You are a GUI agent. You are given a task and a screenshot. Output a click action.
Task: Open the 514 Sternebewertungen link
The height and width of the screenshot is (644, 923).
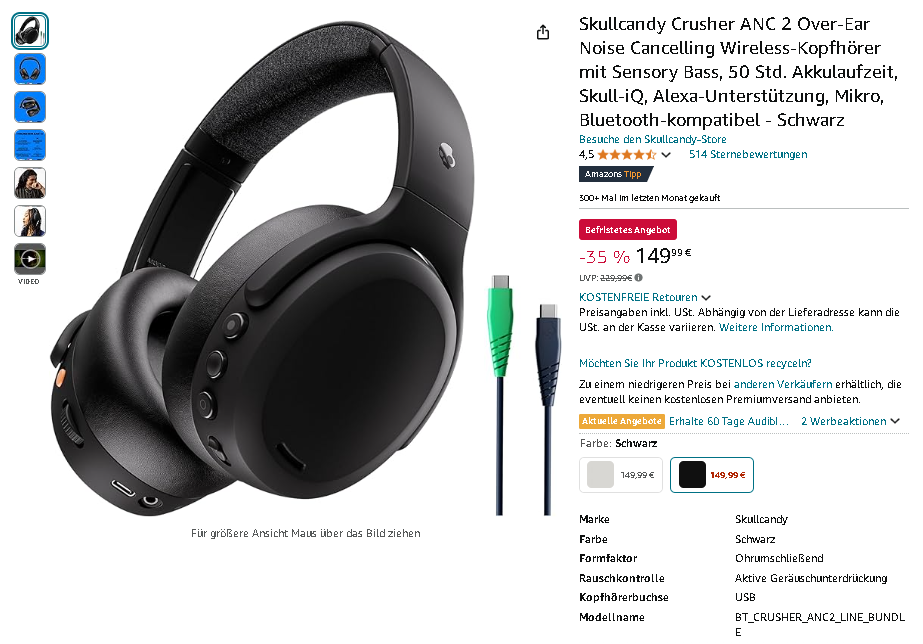[748, 154]
